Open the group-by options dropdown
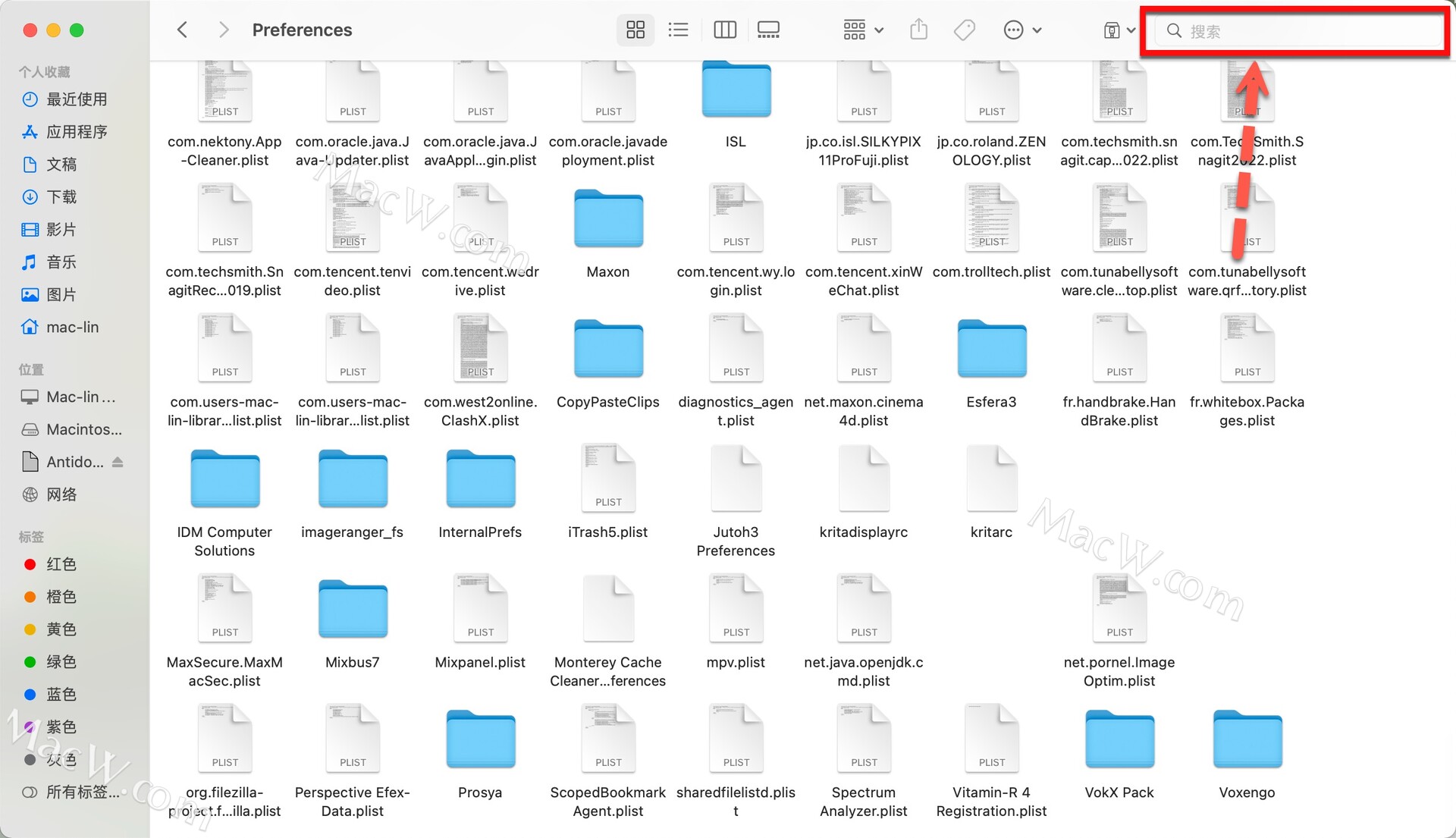Image resolution: width=1456 pixels, height=838 pixels. tap(863, 30)
